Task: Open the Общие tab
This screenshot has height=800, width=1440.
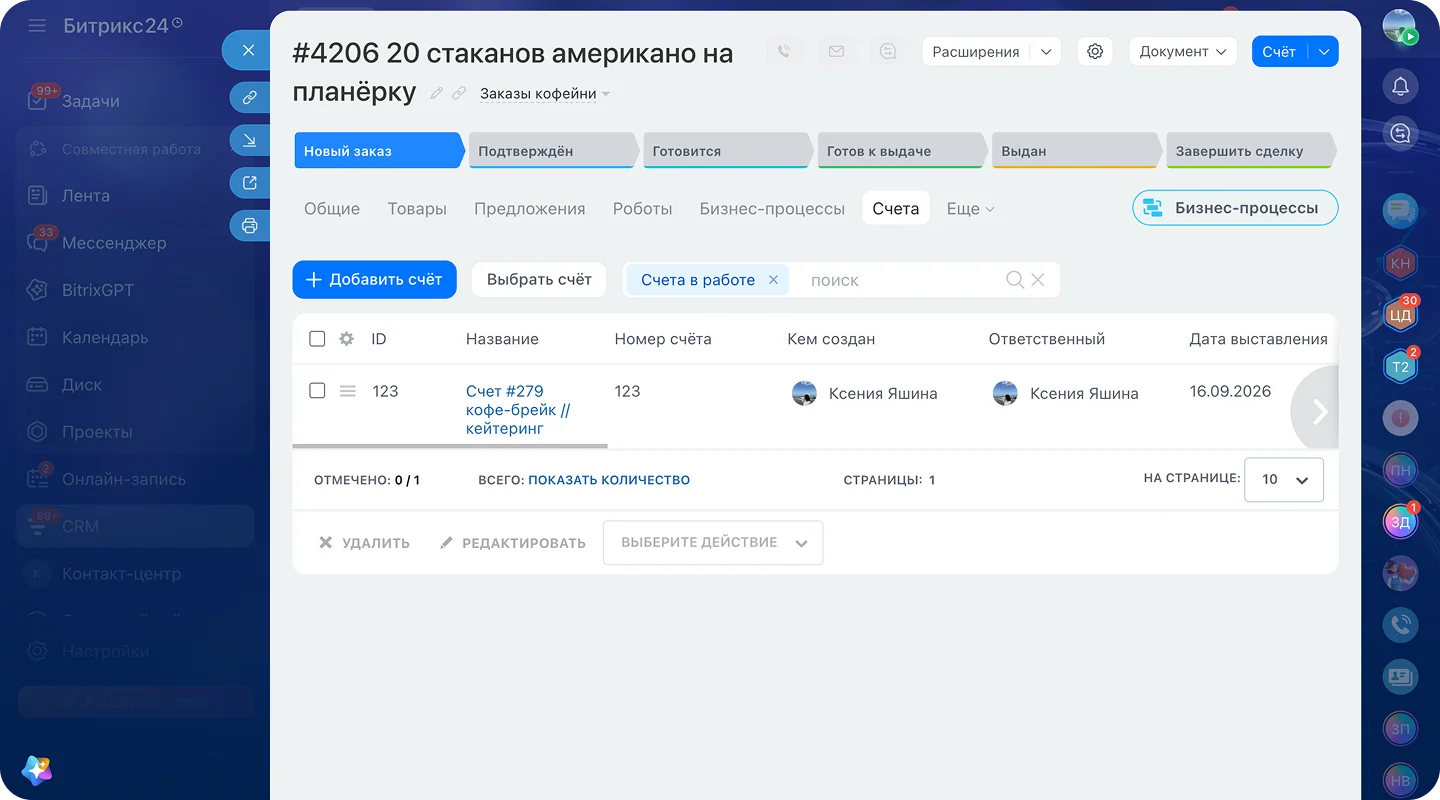Action: click(x=332, y=209)
